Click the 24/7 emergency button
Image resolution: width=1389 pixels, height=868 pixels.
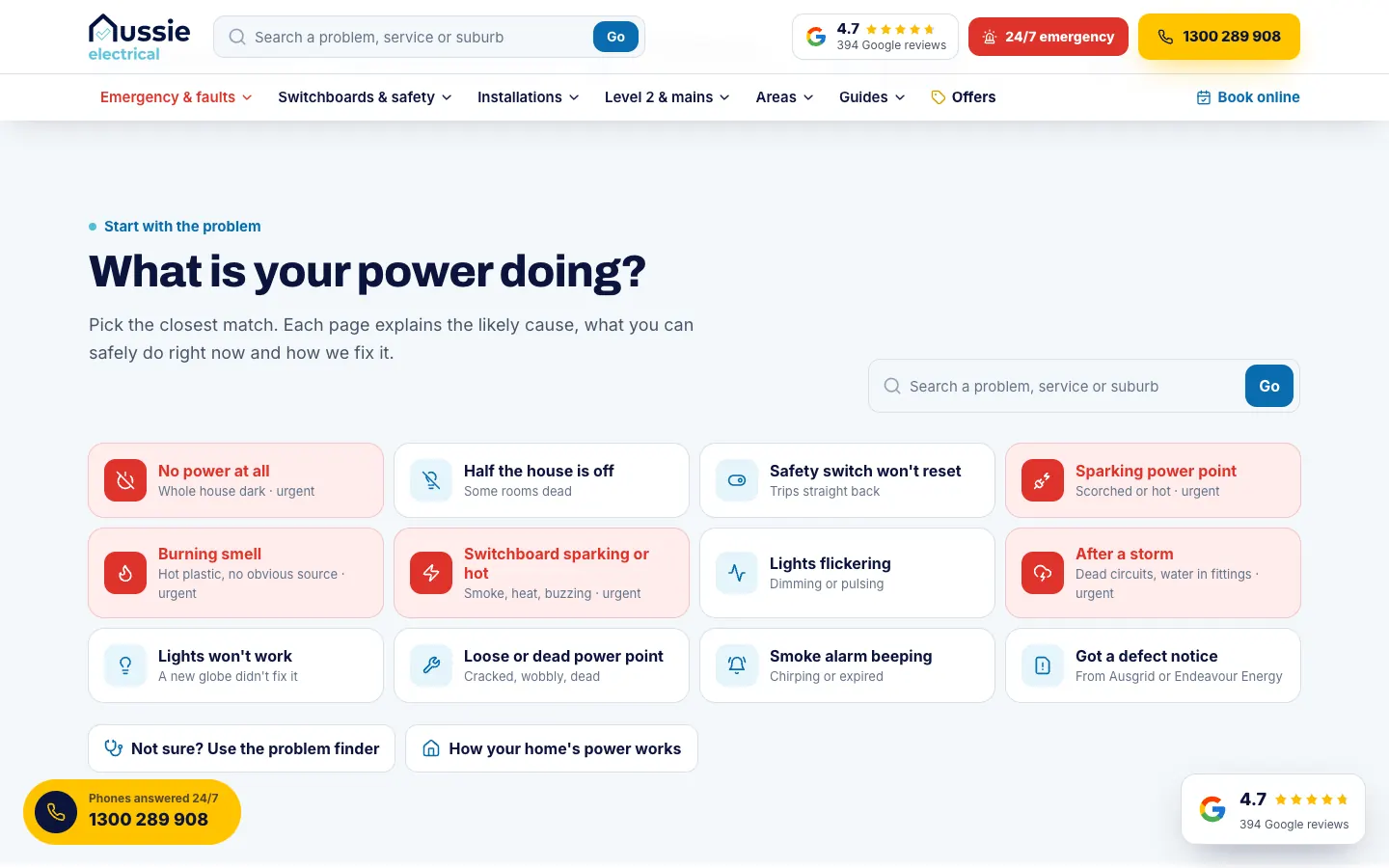click(1049, 37)
